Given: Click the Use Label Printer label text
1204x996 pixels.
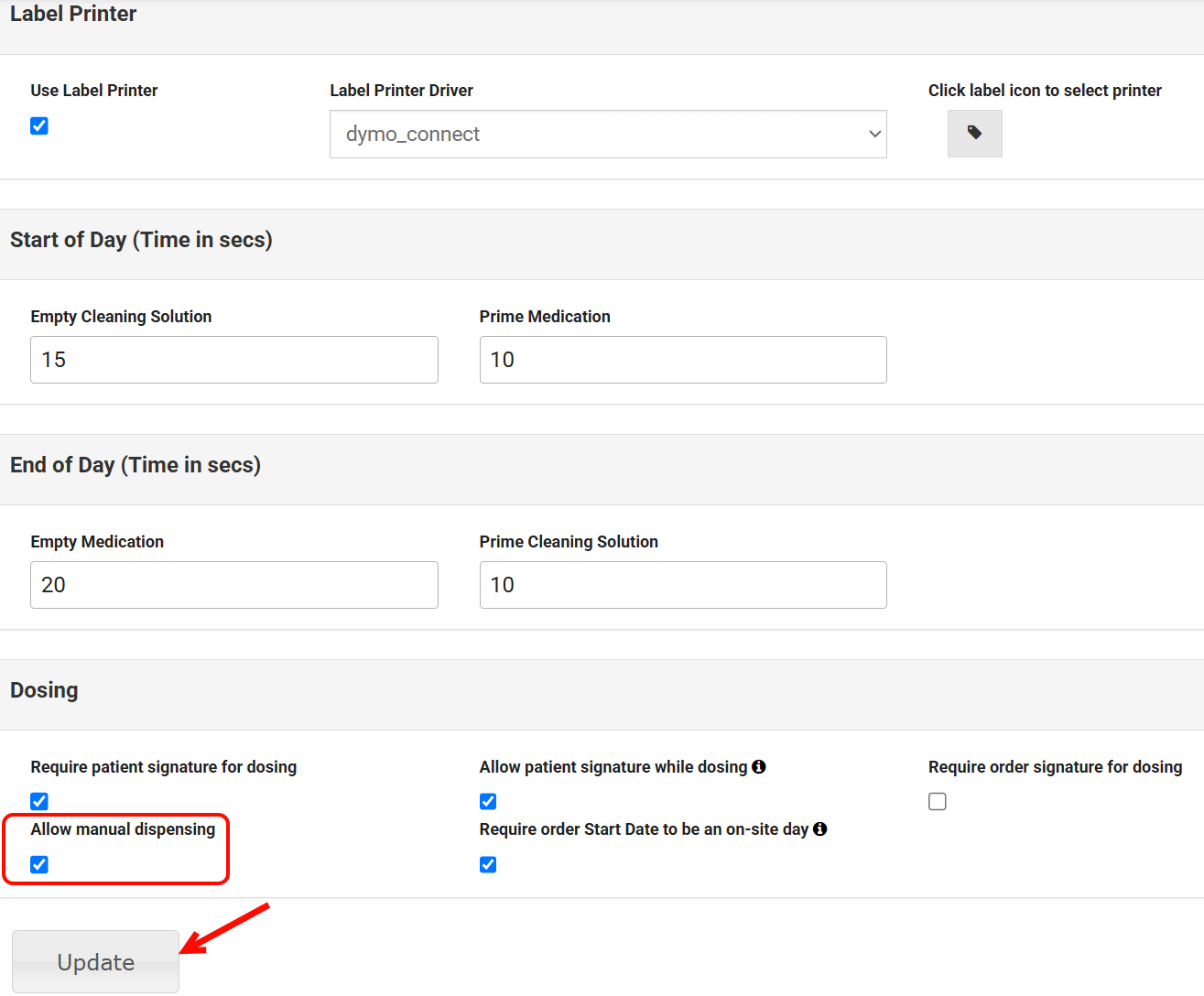Looking at the screenshot, I should 94,91.
